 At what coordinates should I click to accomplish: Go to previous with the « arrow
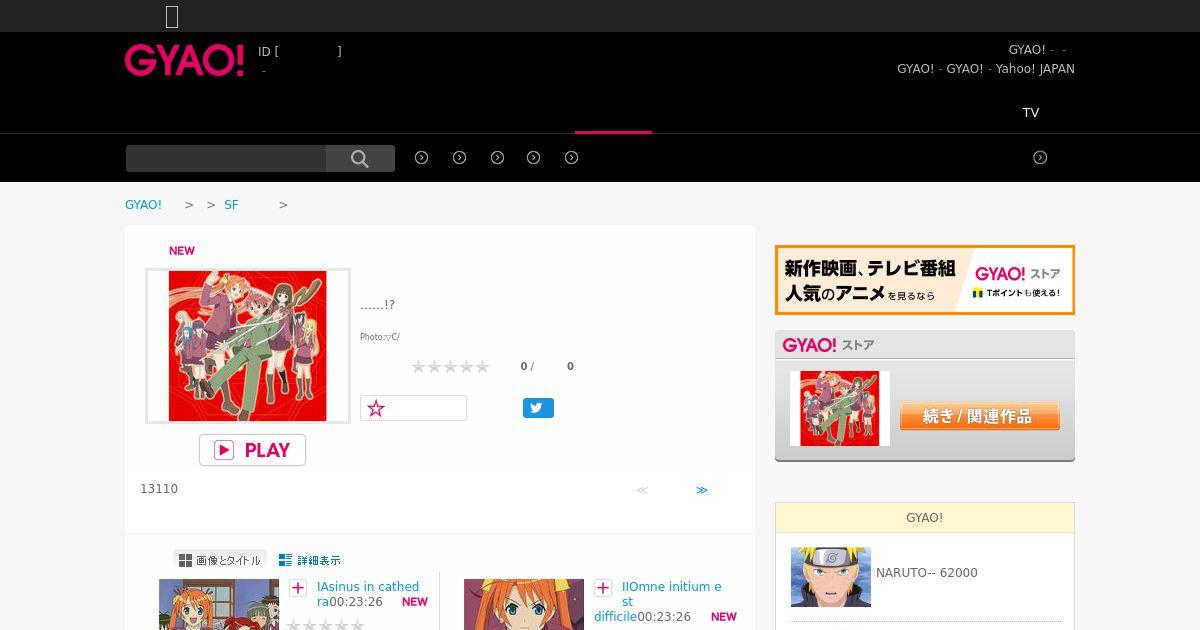click(x=642, y=490)
